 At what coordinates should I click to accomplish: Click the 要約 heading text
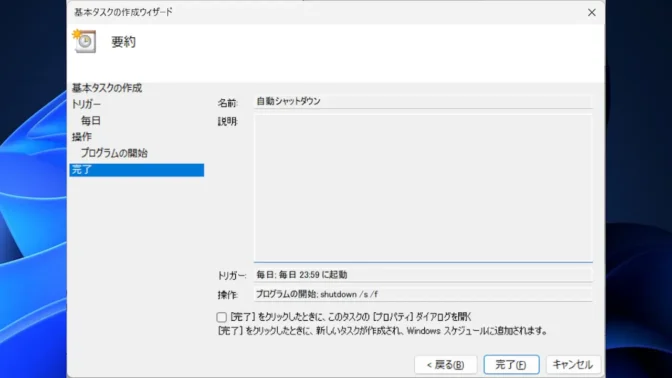[x=123, y=42]
